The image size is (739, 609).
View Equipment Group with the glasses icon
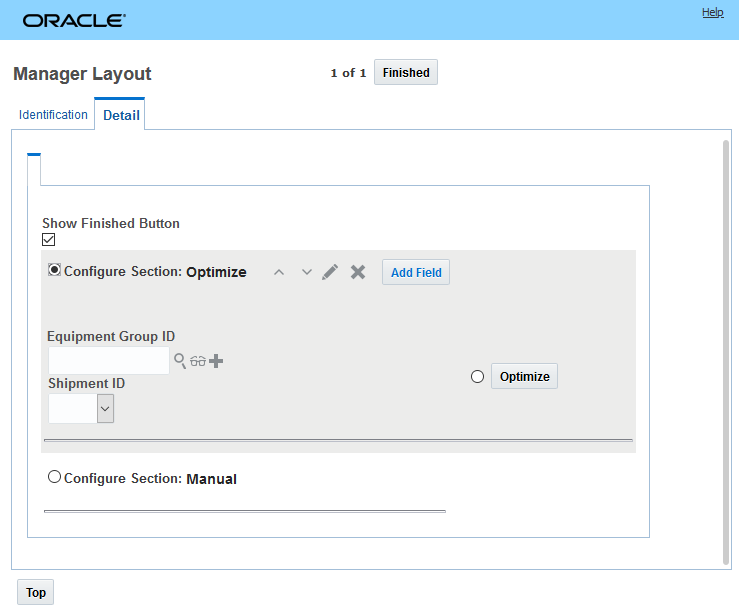tap(198, 361)
